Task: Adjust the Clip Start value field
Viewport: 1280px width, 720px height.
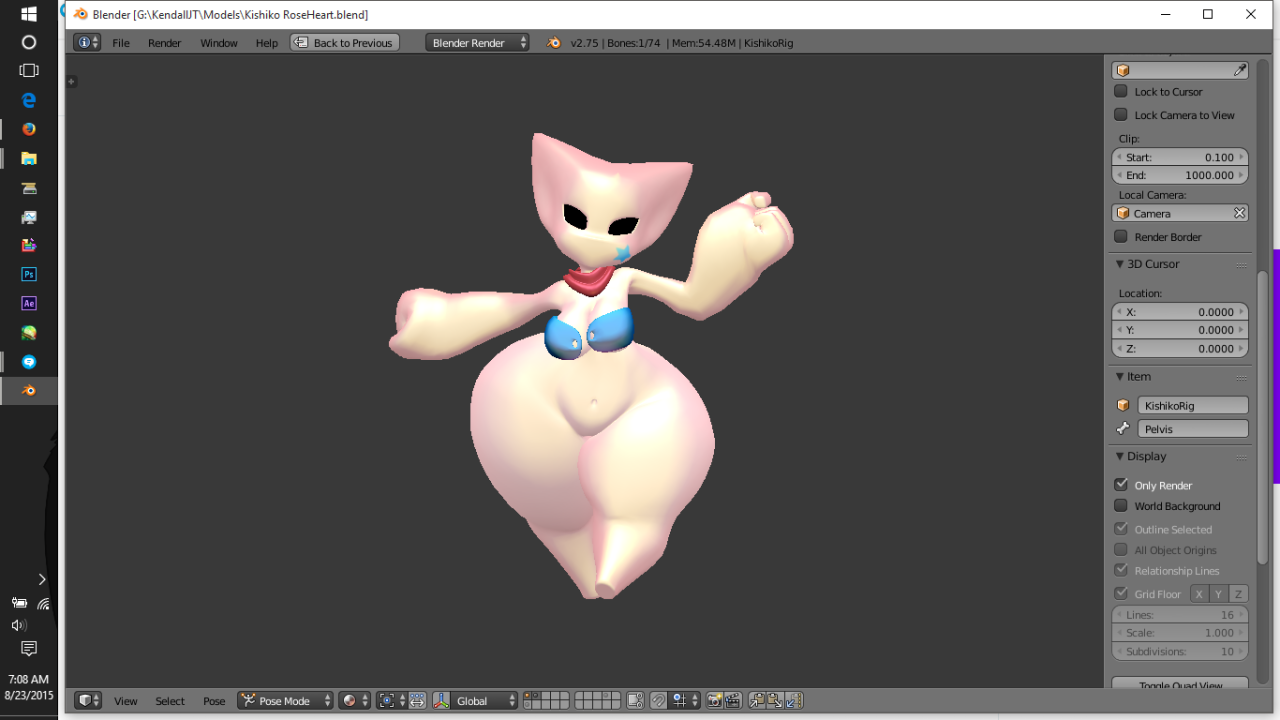Action: point(1180,157)
